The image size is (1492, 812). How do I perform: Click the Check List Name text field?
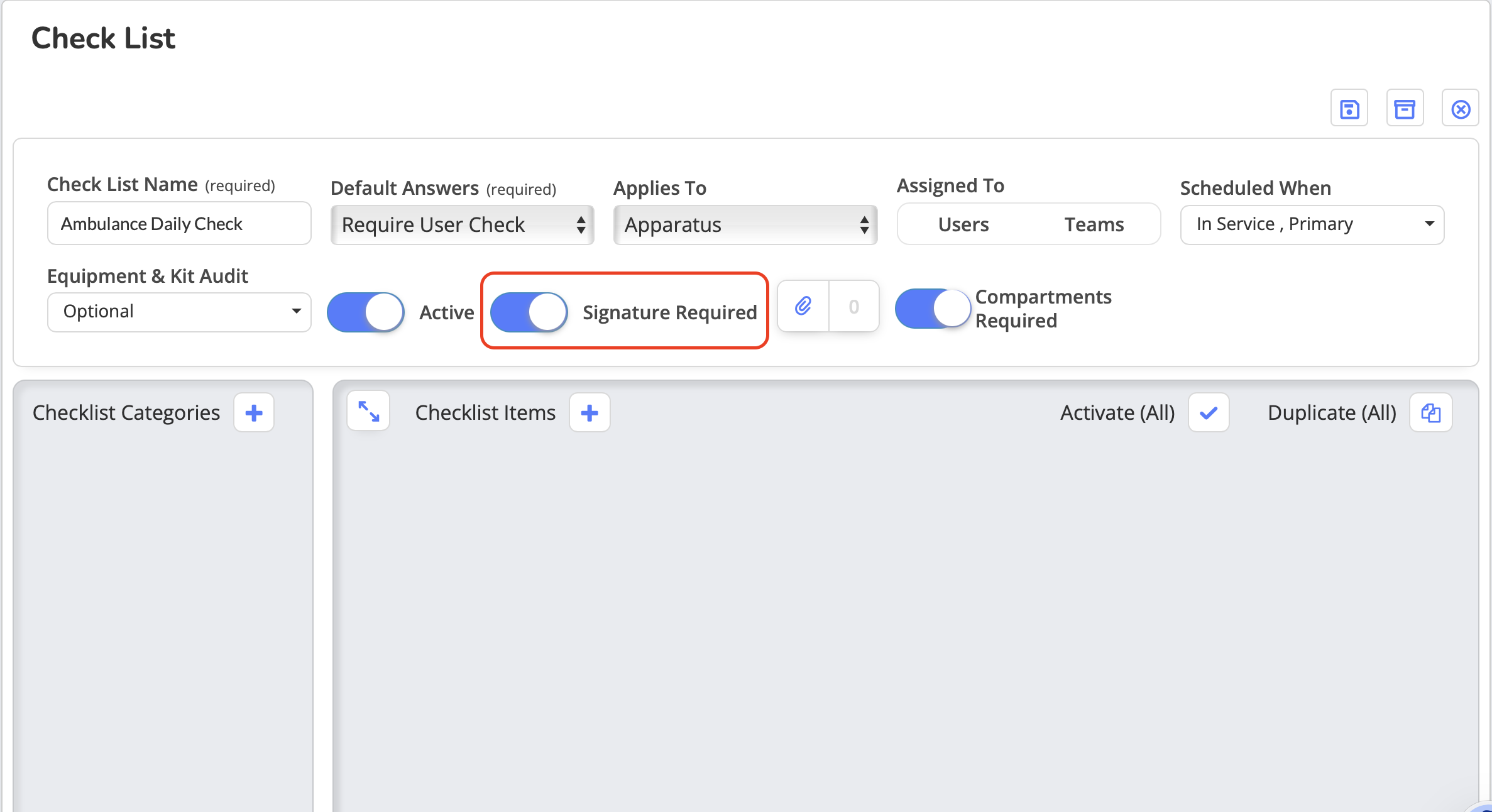click(x=179, y=224)
